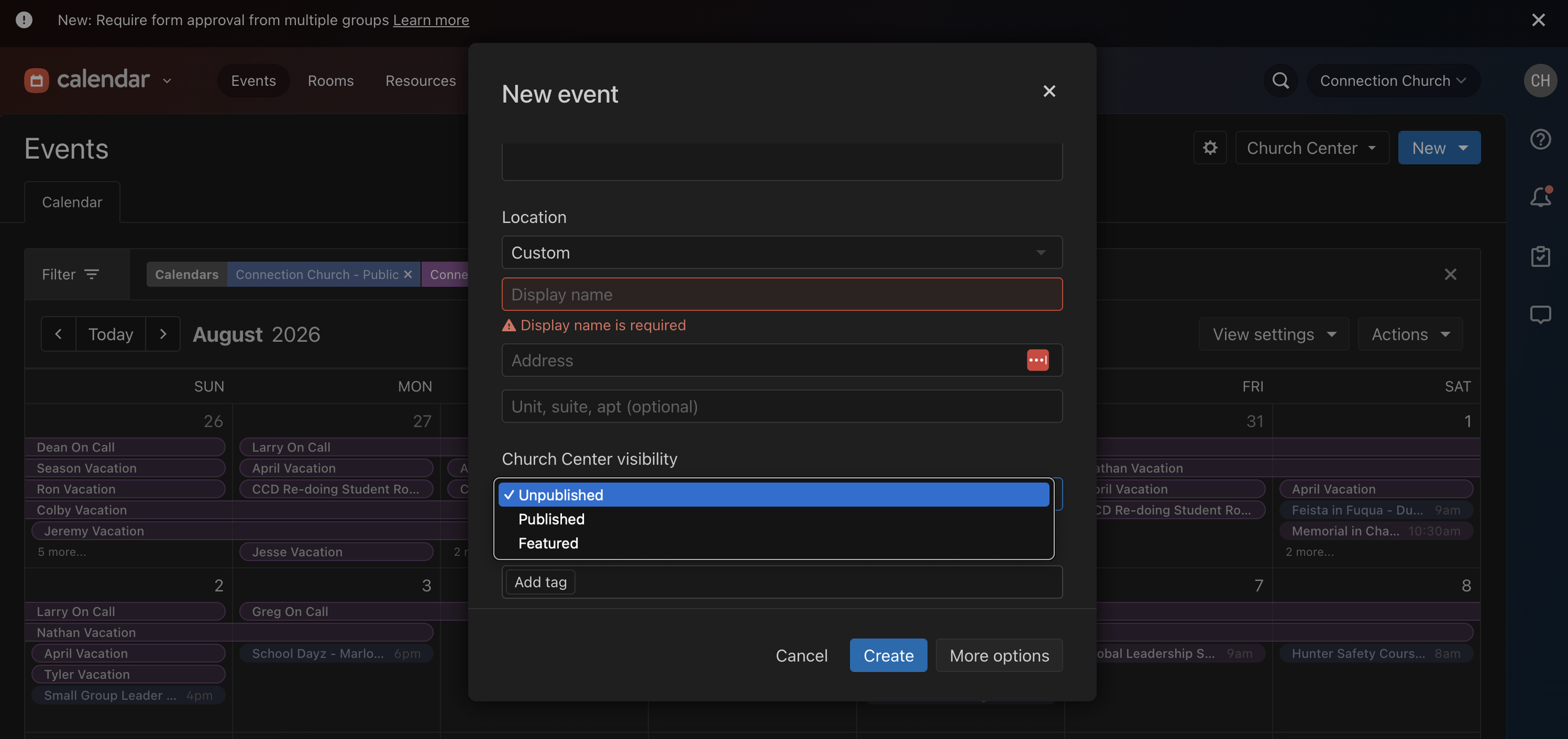Image resolution: width=1568 pixels, height=739 pixels.
Task: Click the calendar app logo icon
Action: click(x=36, y=80)
